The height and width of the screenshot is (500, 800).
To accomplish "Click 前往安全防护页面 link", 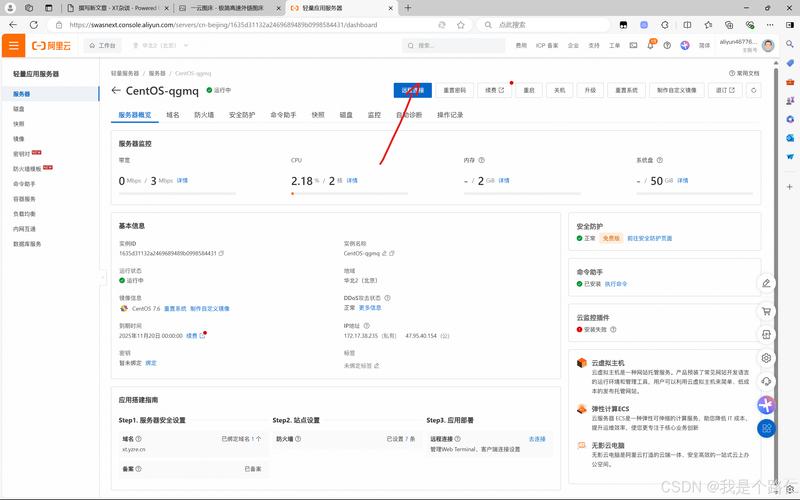I will (649, 238).
